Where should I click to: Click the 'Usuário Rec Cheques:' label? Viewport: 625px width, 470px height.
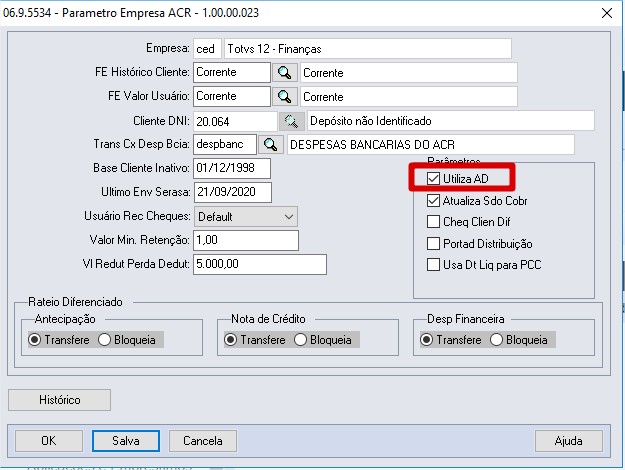(x=137, y=216)
